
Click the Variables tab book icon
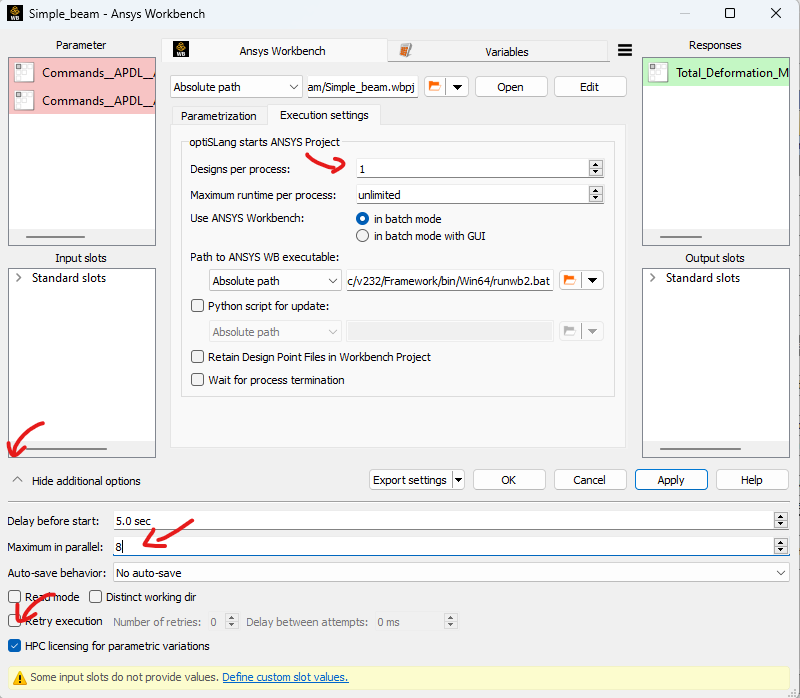[x=406, y=51]
